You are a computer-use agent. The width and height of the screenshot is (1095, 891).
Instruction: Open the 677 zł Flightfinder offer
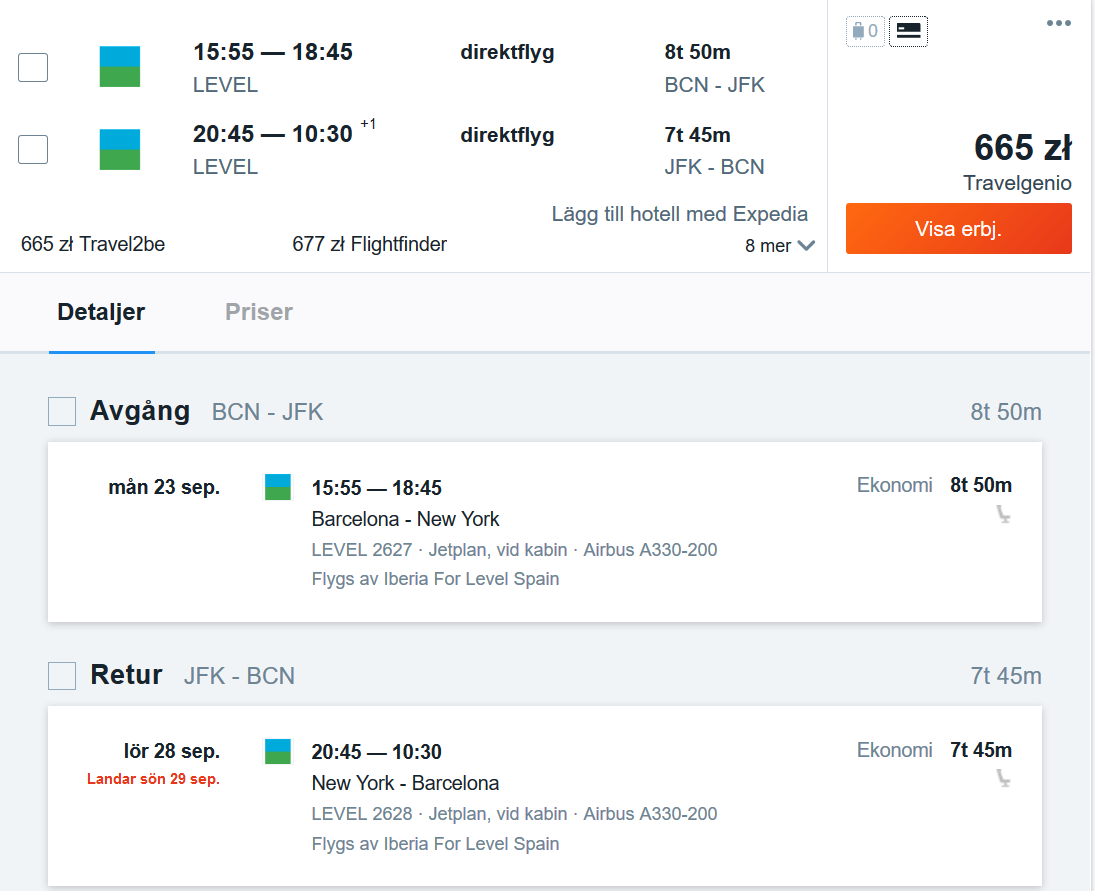click(369, 244)
